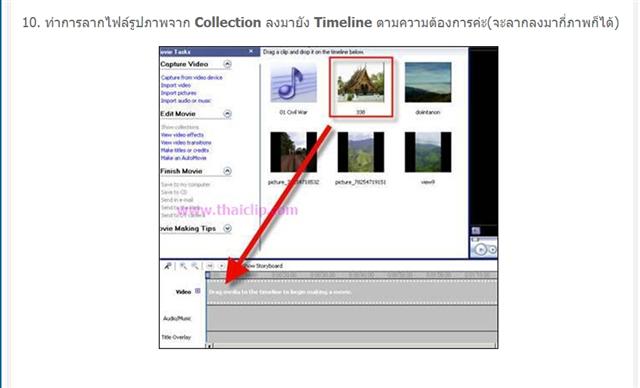
Task: Click the play timeline button
Action: [x=221, y=266]
